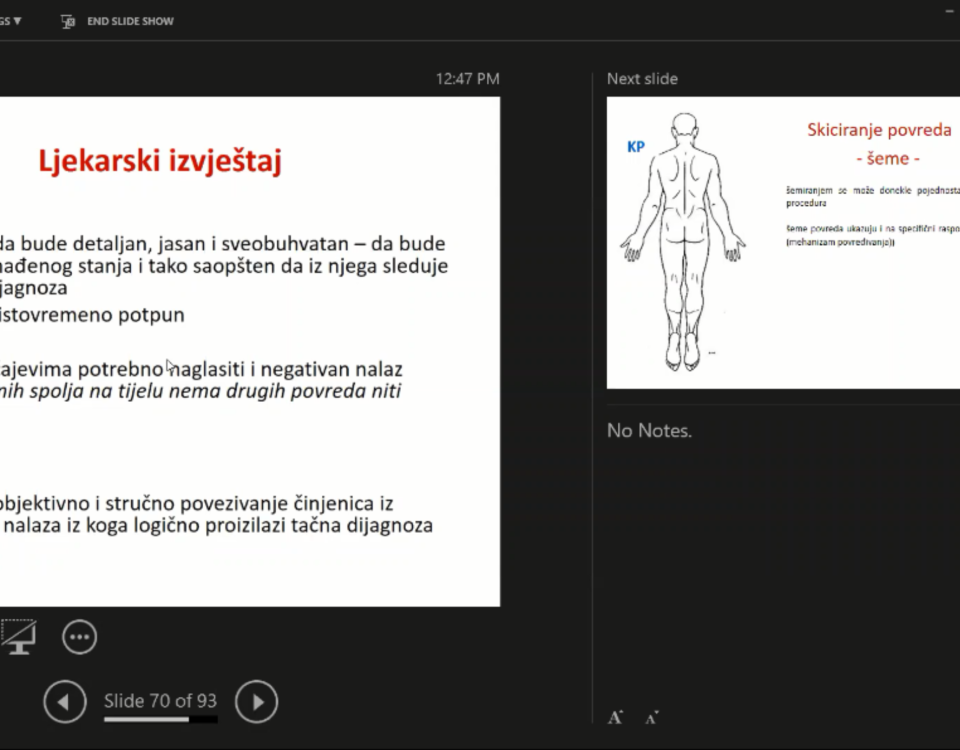Click the Ljekarski izvještaj slide title
Viewport: 960px width, 750px height.
(160, 161)
